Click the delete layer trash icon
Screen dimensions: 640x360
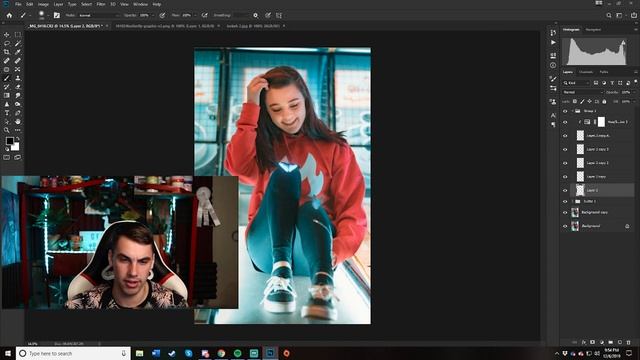point(629,342)
